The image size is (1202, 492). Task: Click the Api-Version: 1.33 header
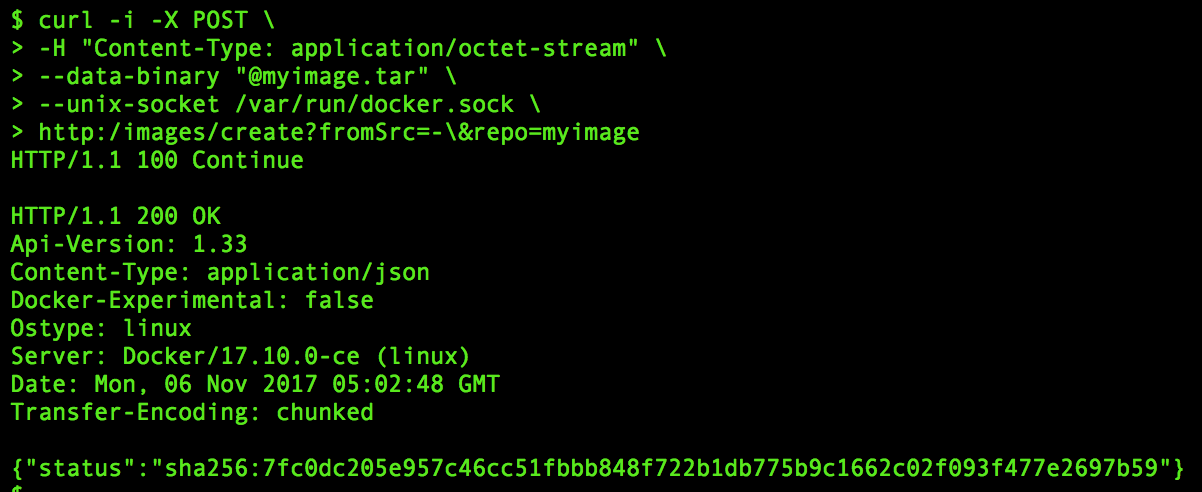pyautogui.click(x=129, y=244)
